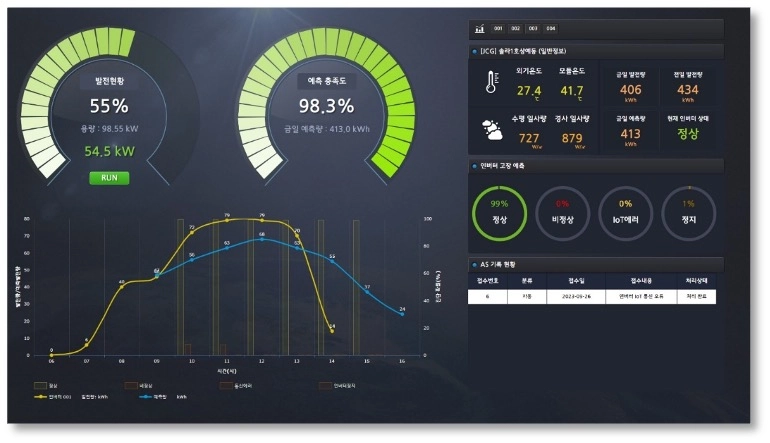Click the blue forecast point labeled 37
Screen dimensions: 770x443
(x=367, y=292)
